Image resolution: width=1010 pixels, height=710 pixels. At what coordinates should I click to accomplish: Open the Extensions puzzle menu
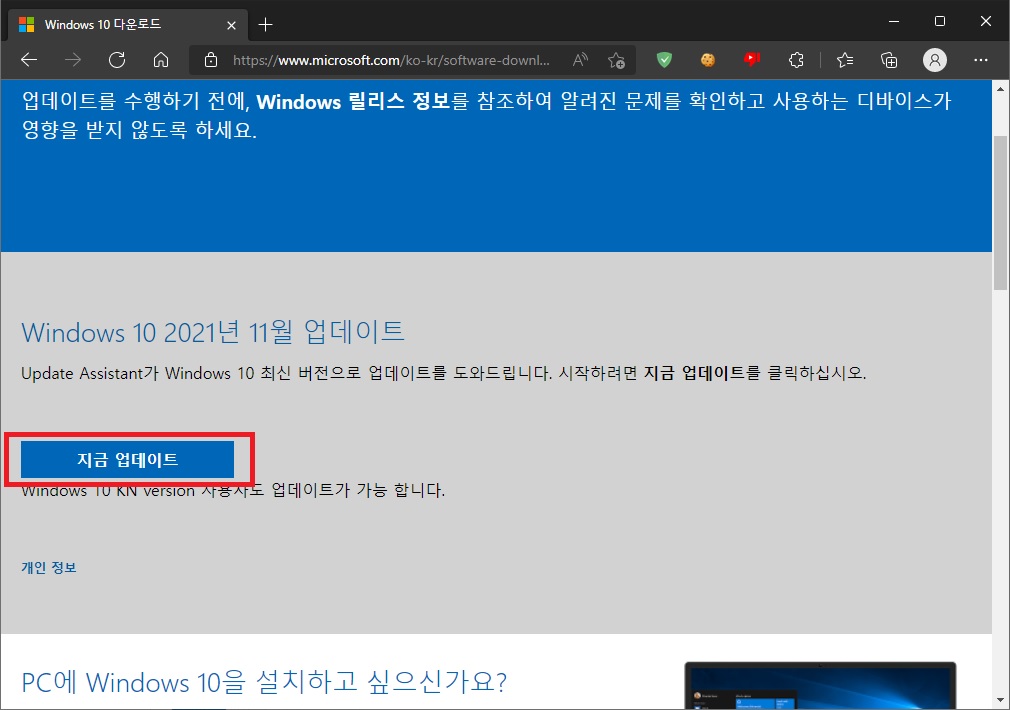point(796,60)
